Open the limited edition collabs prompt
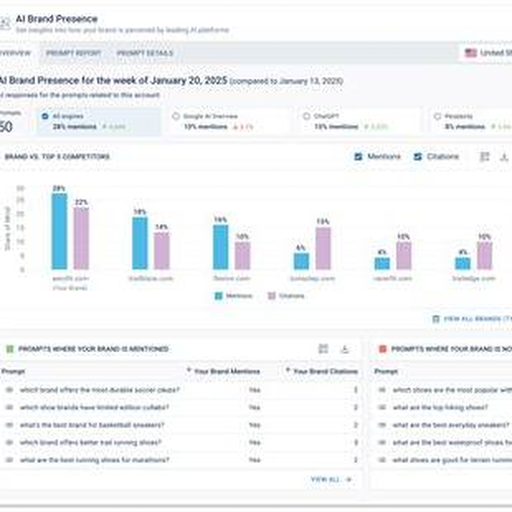Image resolution: width=512 pixels, height=512 pixels. 94,407
